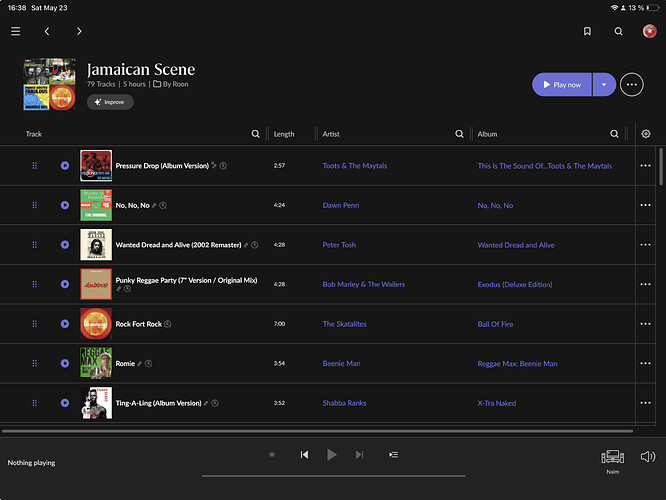Open the By Roon folder label
666x500 pixels.
pos(171,84)
